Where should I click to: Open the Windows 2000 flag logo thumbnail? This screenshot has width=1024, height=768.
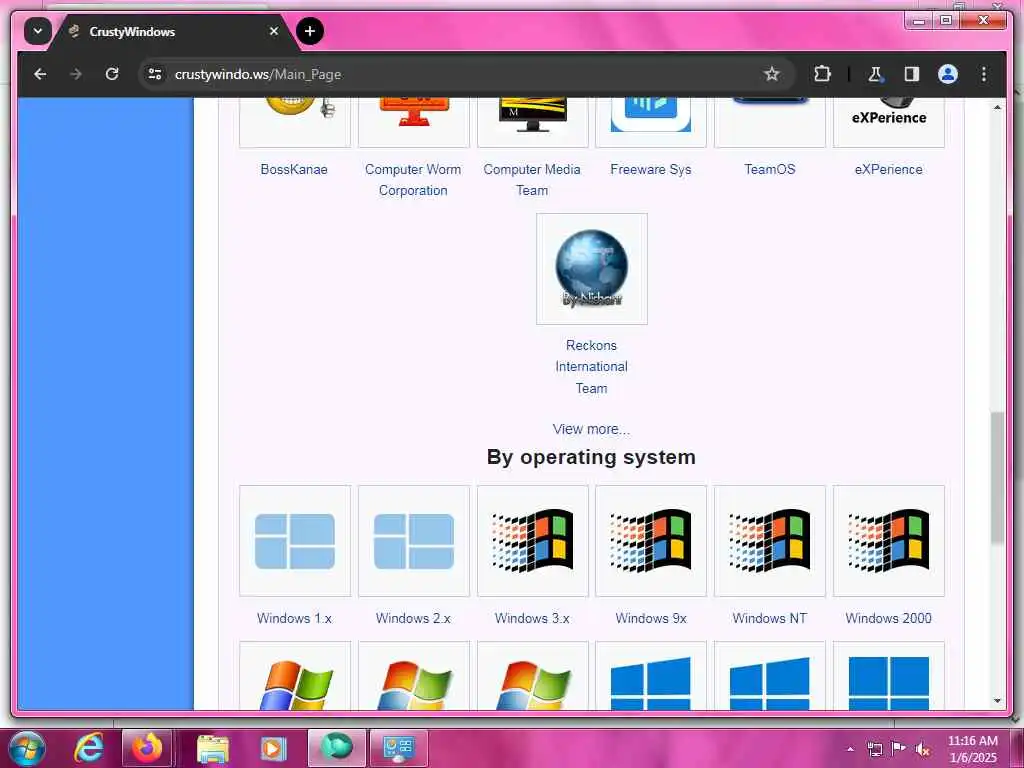[x=889, y=541]
